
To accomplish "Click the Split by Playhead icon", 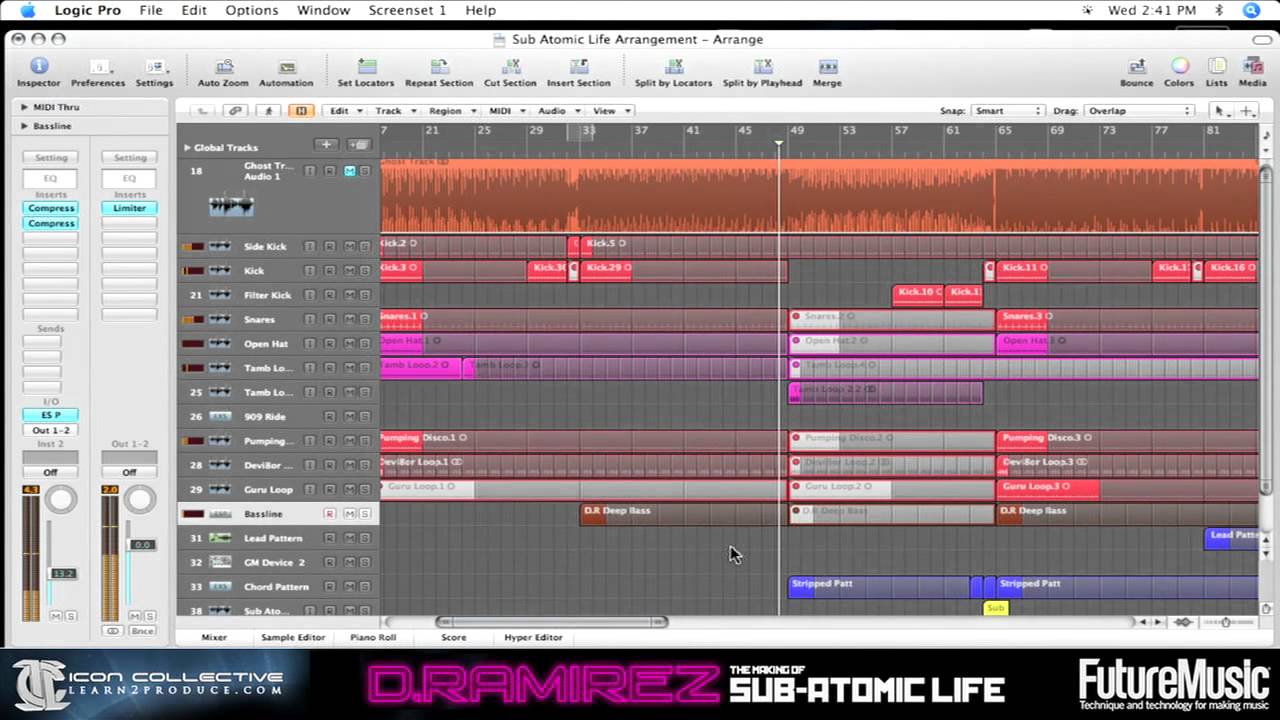I will point(762,67).
